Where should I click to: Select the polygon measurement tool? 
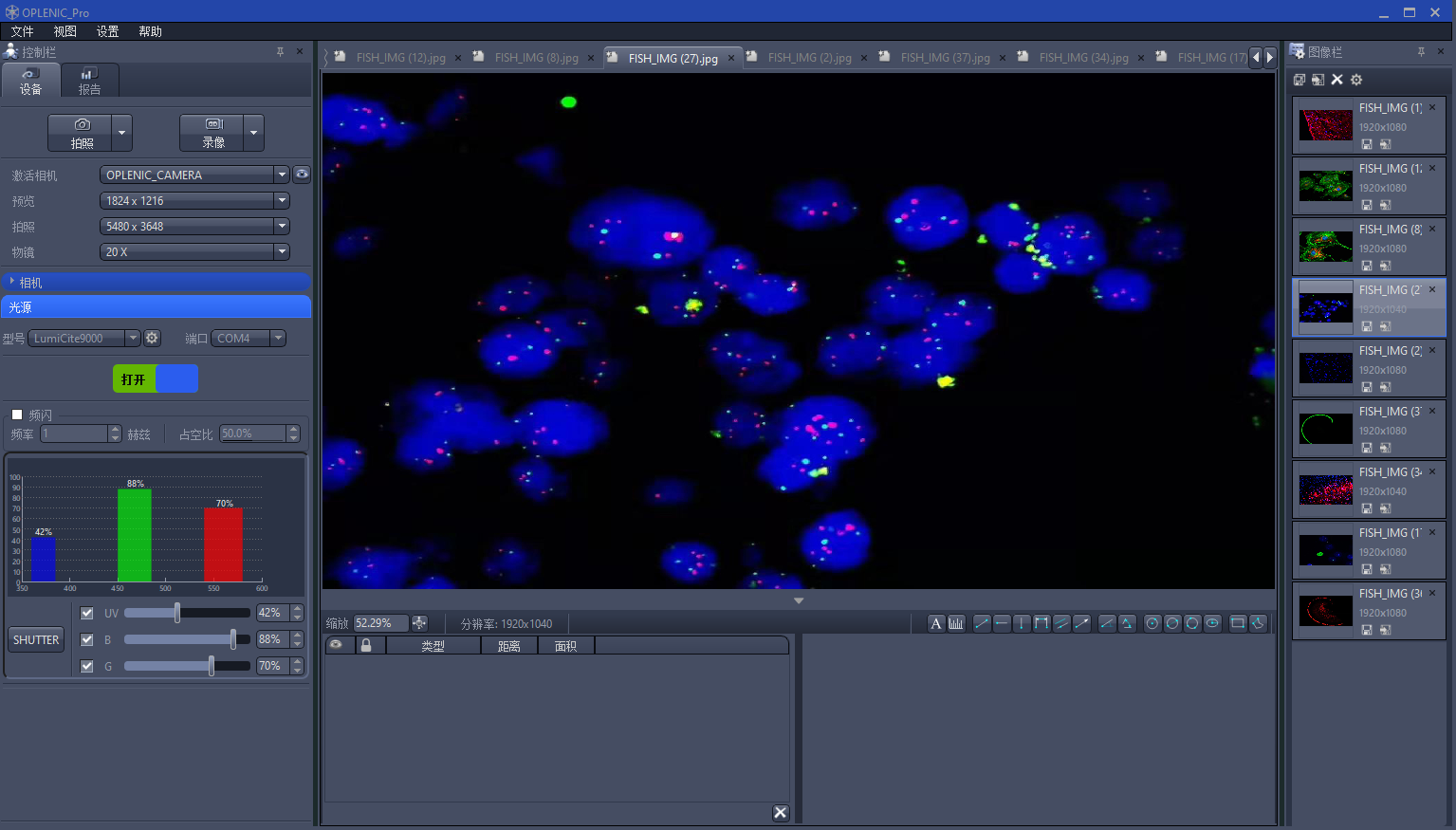point(1258,623)
